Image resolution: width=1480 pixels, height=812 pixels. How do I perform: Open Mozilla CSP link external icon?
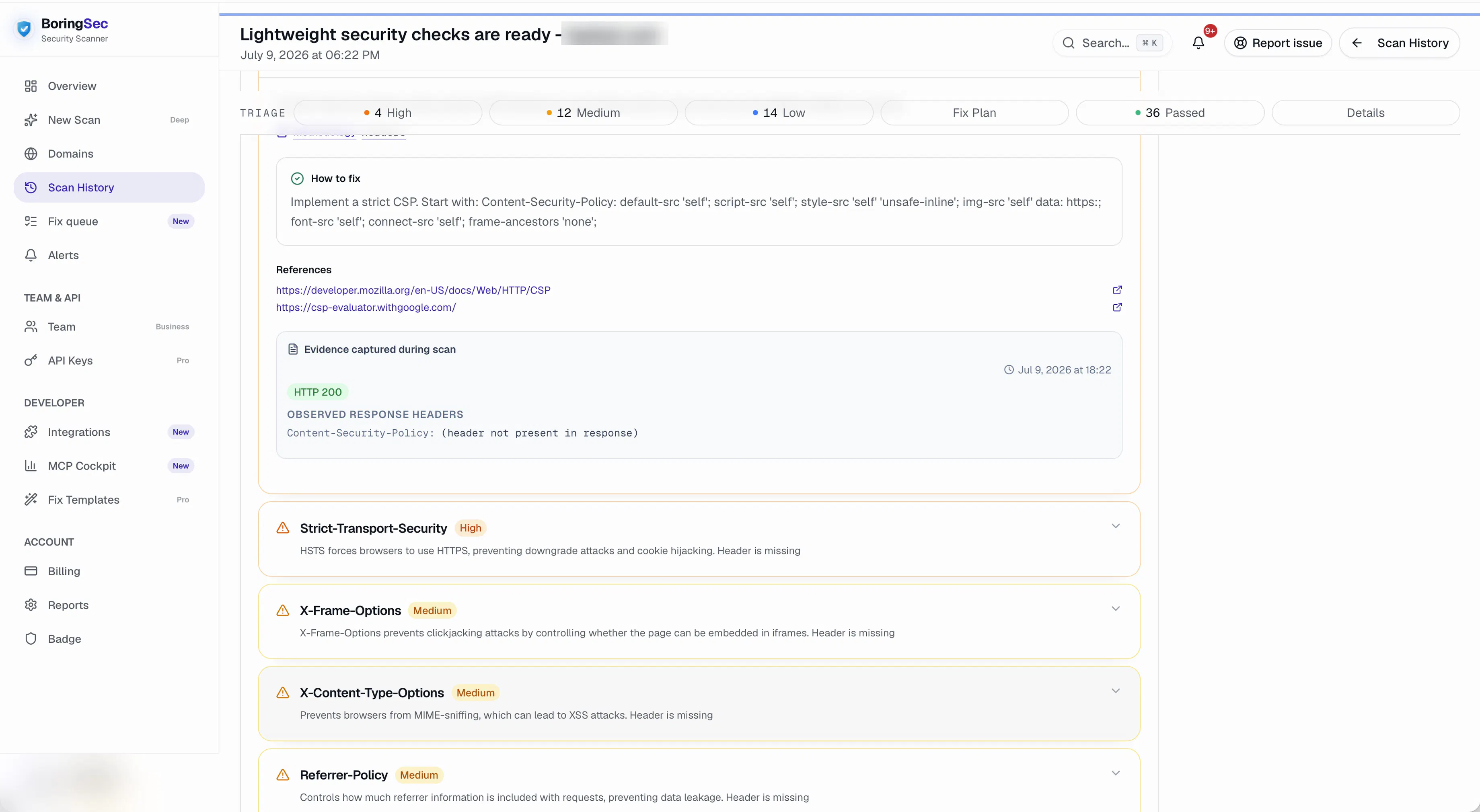click(x=1117, y=290)
